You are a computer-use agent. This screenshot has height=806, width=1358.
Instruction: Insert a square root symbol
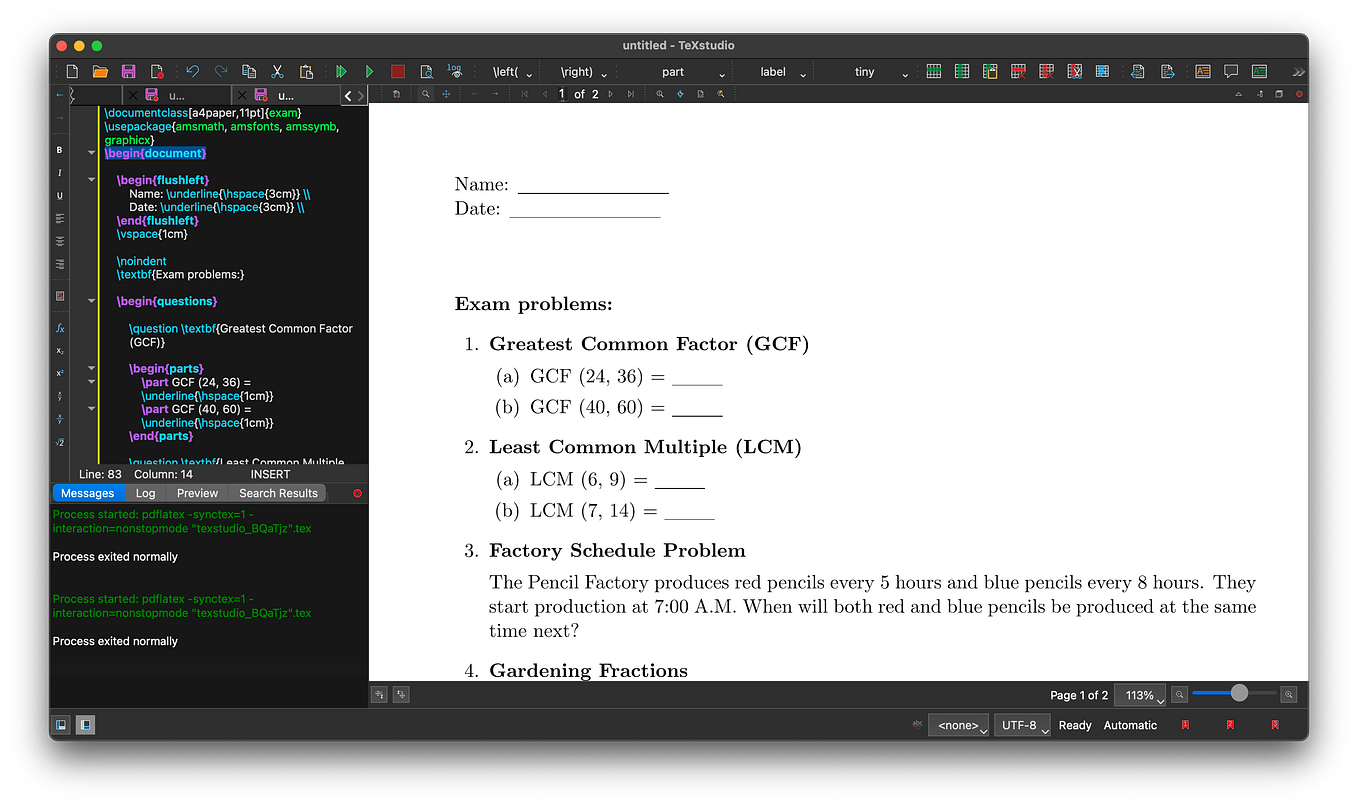[x=59, y=441]
